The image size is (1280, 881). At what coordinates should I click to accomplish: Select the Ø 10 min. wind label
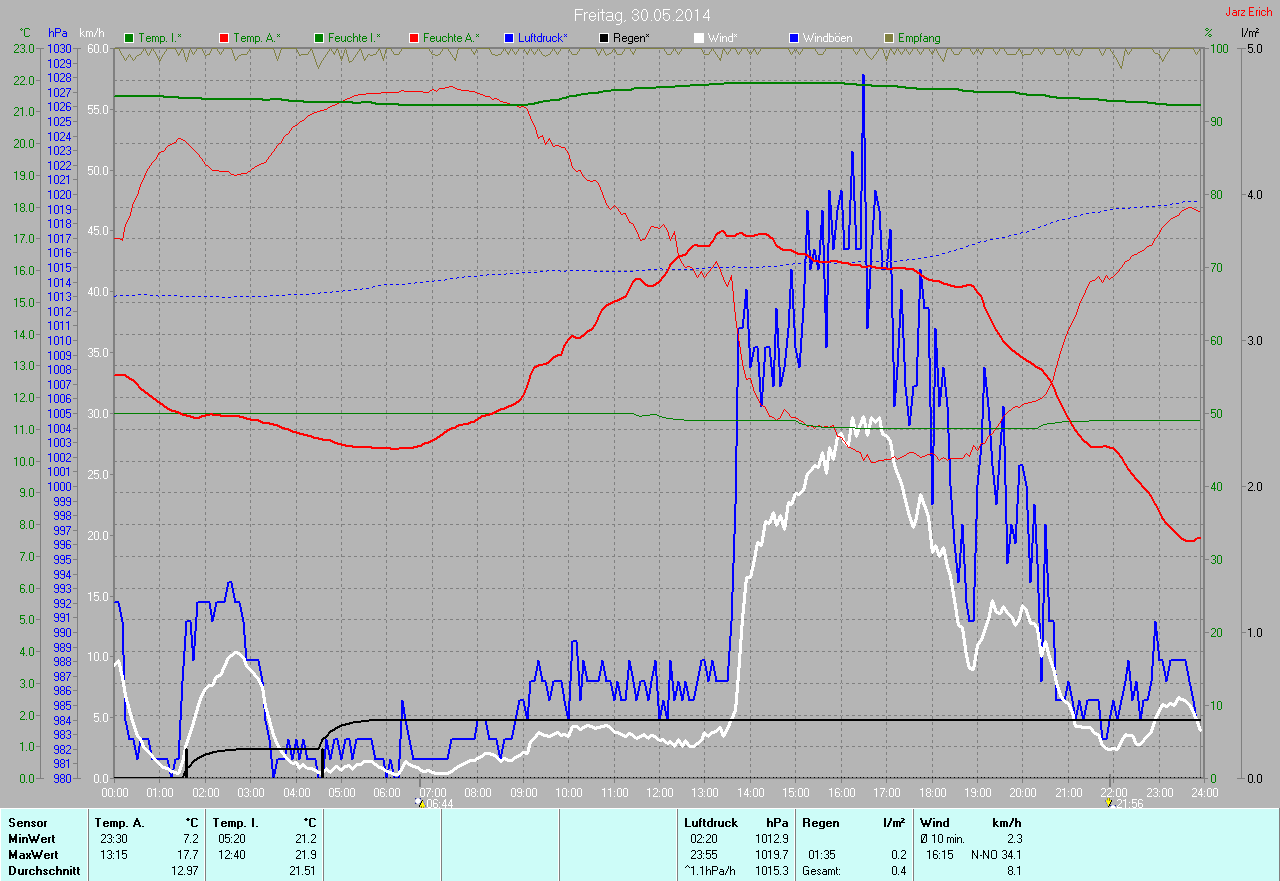pyautogui.click(x=942, y=839)
